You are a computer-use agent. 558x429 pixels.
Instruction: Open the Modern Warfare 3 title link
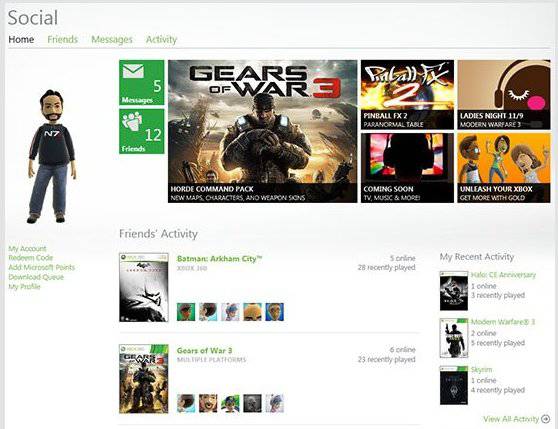coord(503,322)
